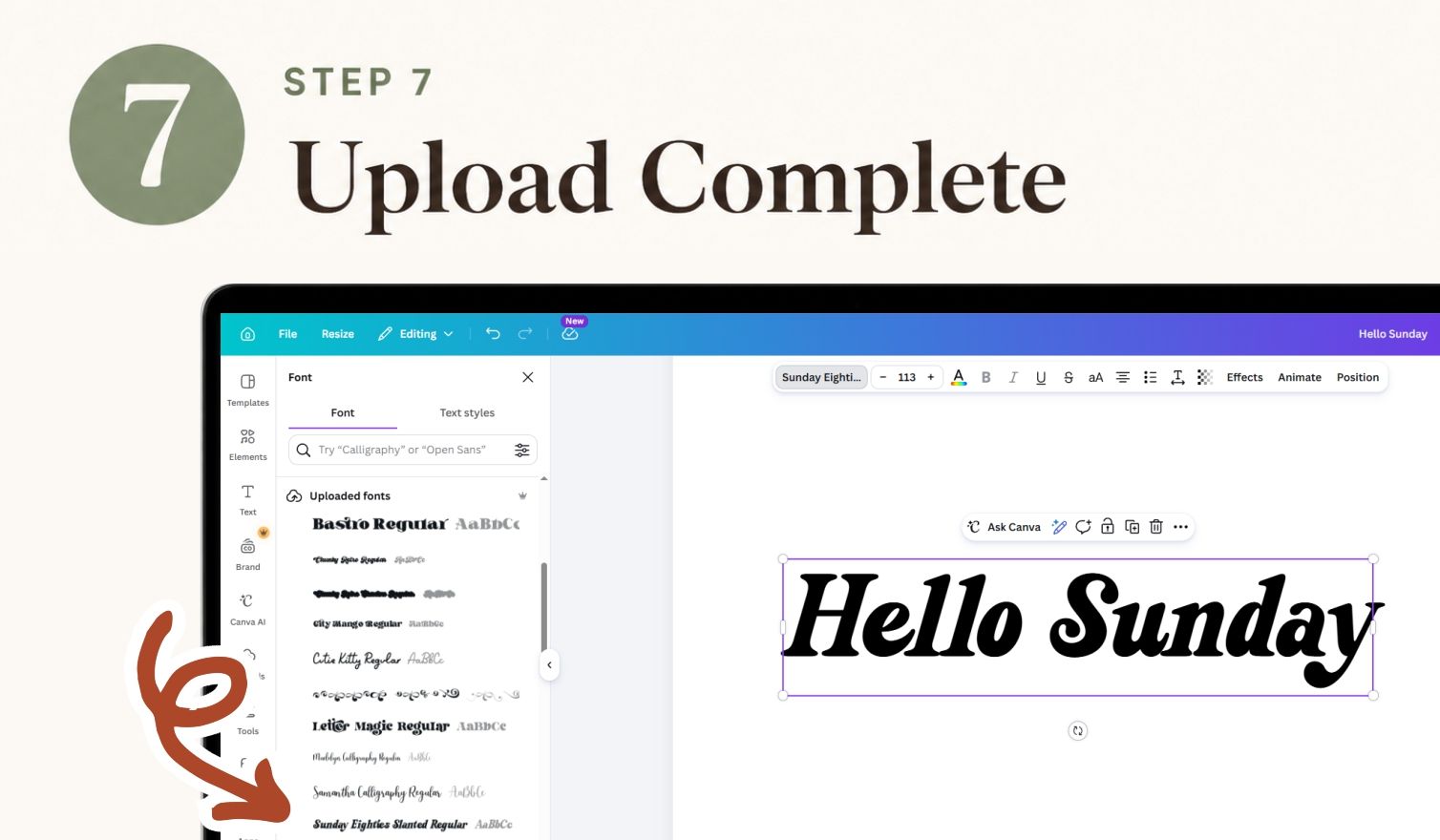Viewport: 1440px width, 840px height.
Task: Open the Effects panel
Action: click(1244, 377)
